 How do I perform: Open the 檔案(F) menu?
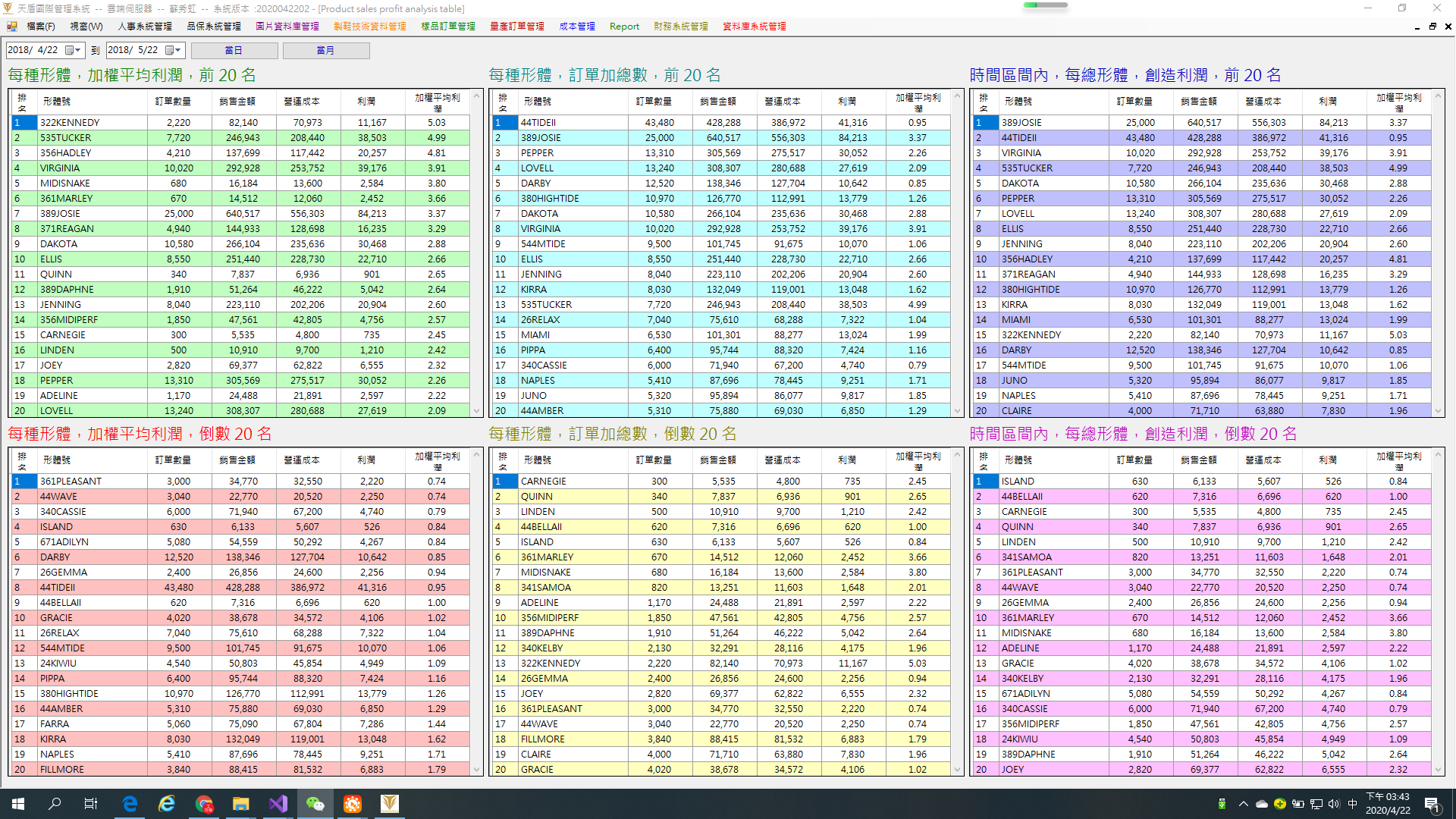tap(41, 27)
